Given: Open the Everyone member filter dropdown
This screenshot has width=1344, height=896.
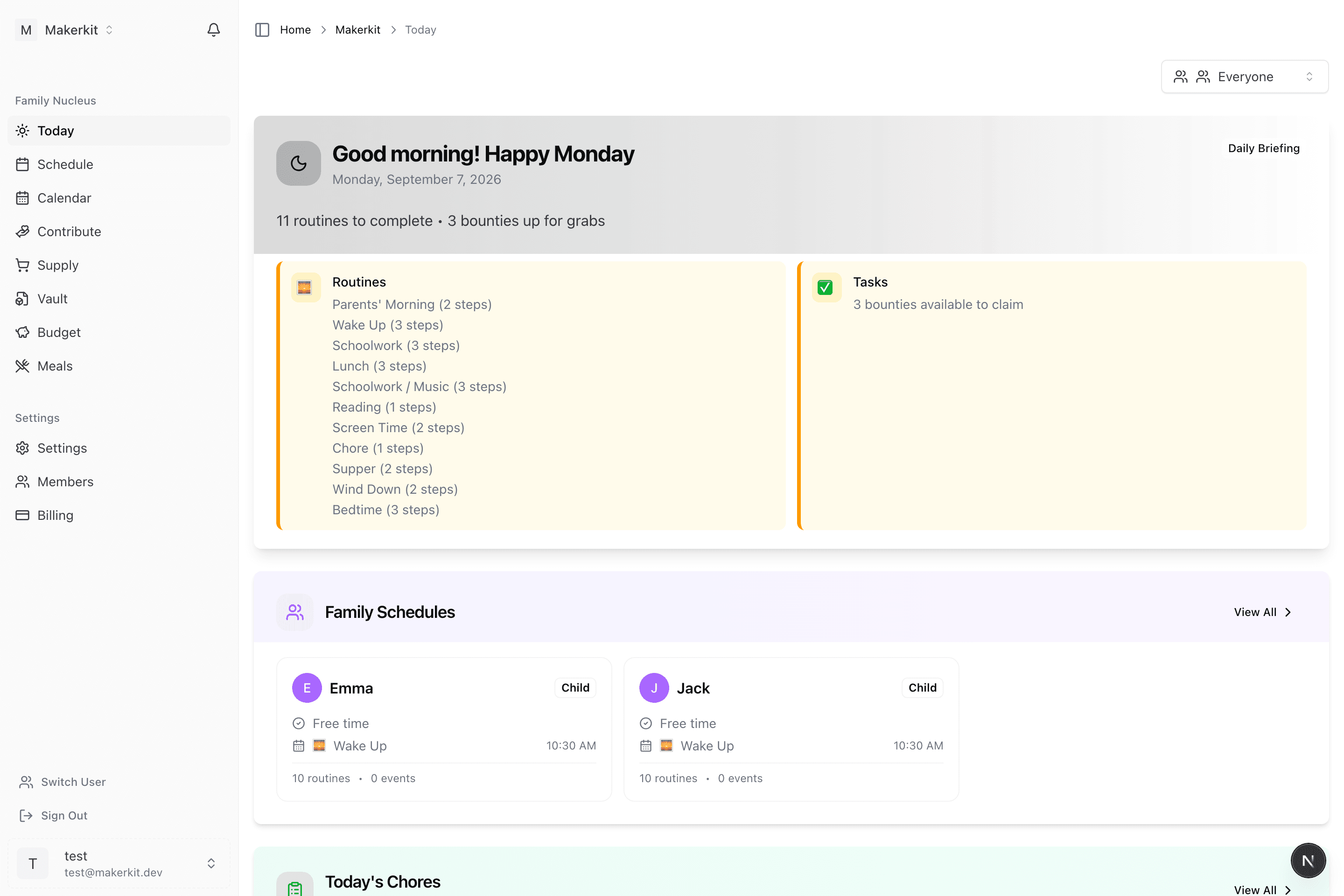Looking at the screenshot, I should tap(1245, 77).
